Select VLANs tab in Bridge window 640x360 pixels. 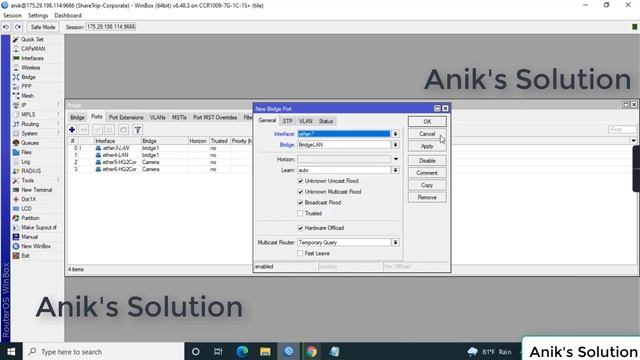tap(158, 118)
